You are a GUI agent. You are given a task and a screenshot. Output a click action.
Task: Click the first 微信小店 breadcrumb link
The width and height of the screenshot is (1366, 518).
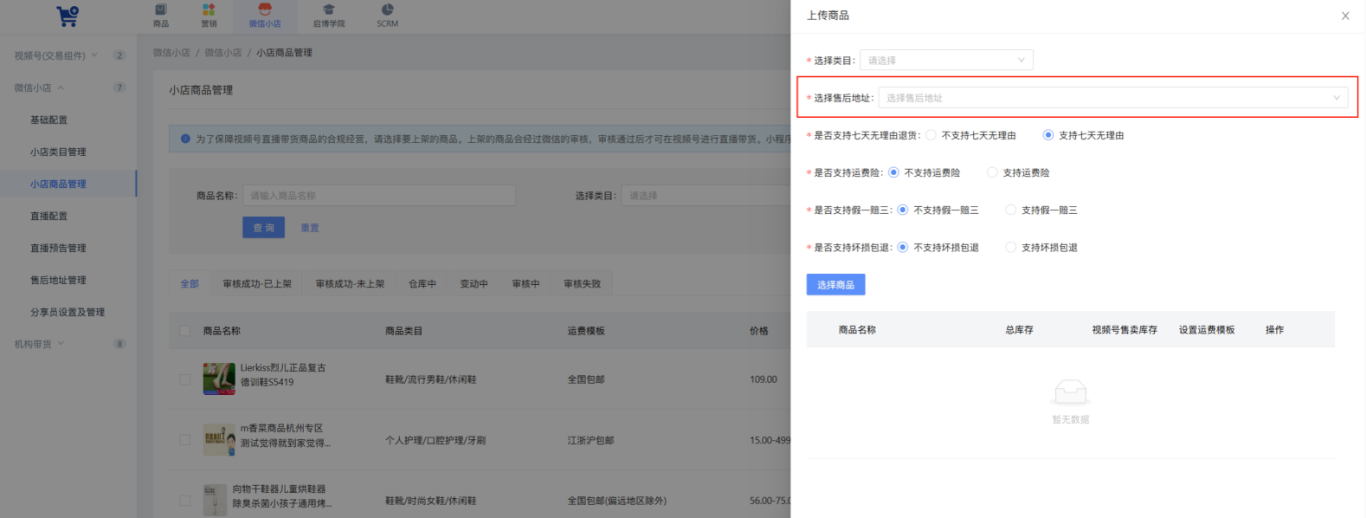click(171, 52)
